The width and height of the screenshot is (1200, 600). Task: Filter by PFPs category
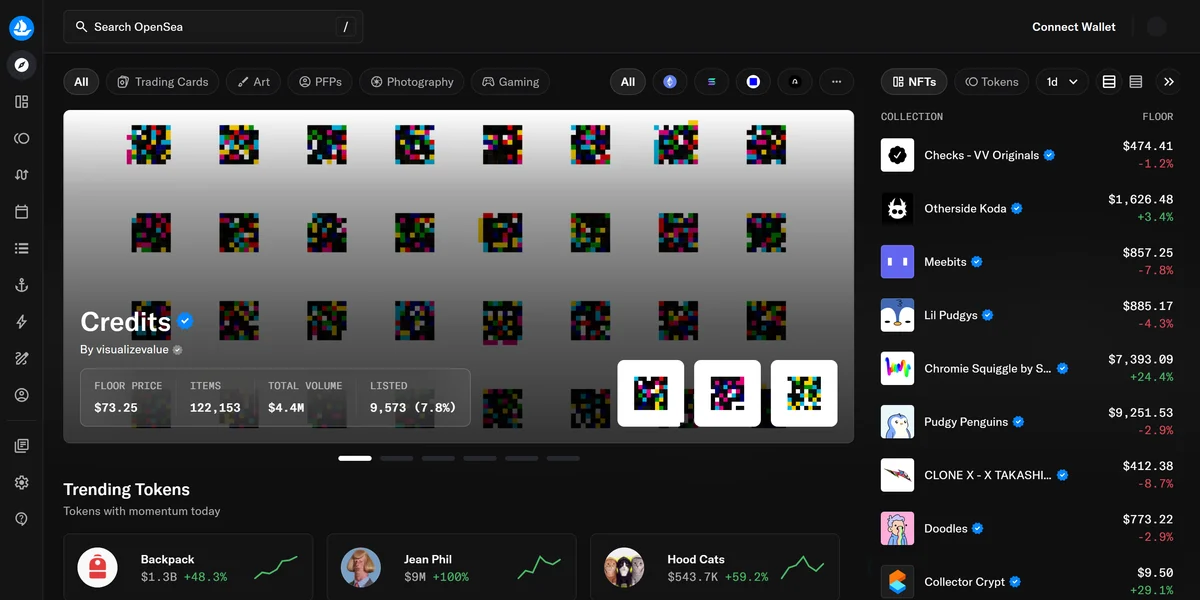pyautogui.click(x=320, y=82)
